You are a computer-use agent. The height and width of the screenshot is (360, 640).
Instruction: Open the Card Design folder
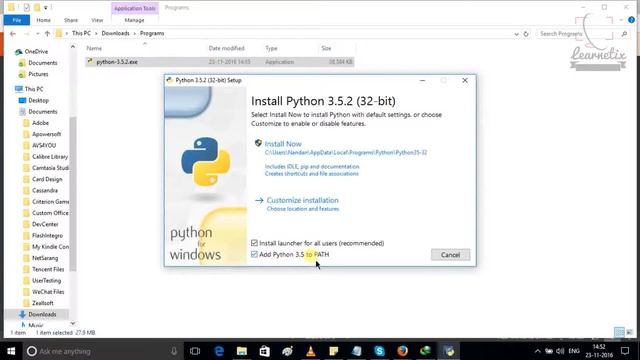[x=47, y=179]
